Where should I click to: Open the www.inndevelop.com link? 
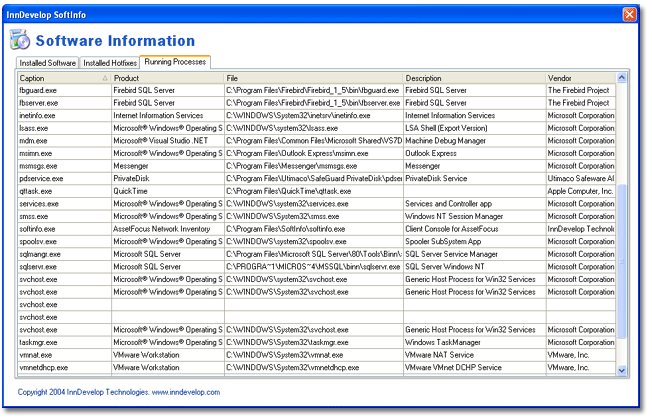point(186,392)
